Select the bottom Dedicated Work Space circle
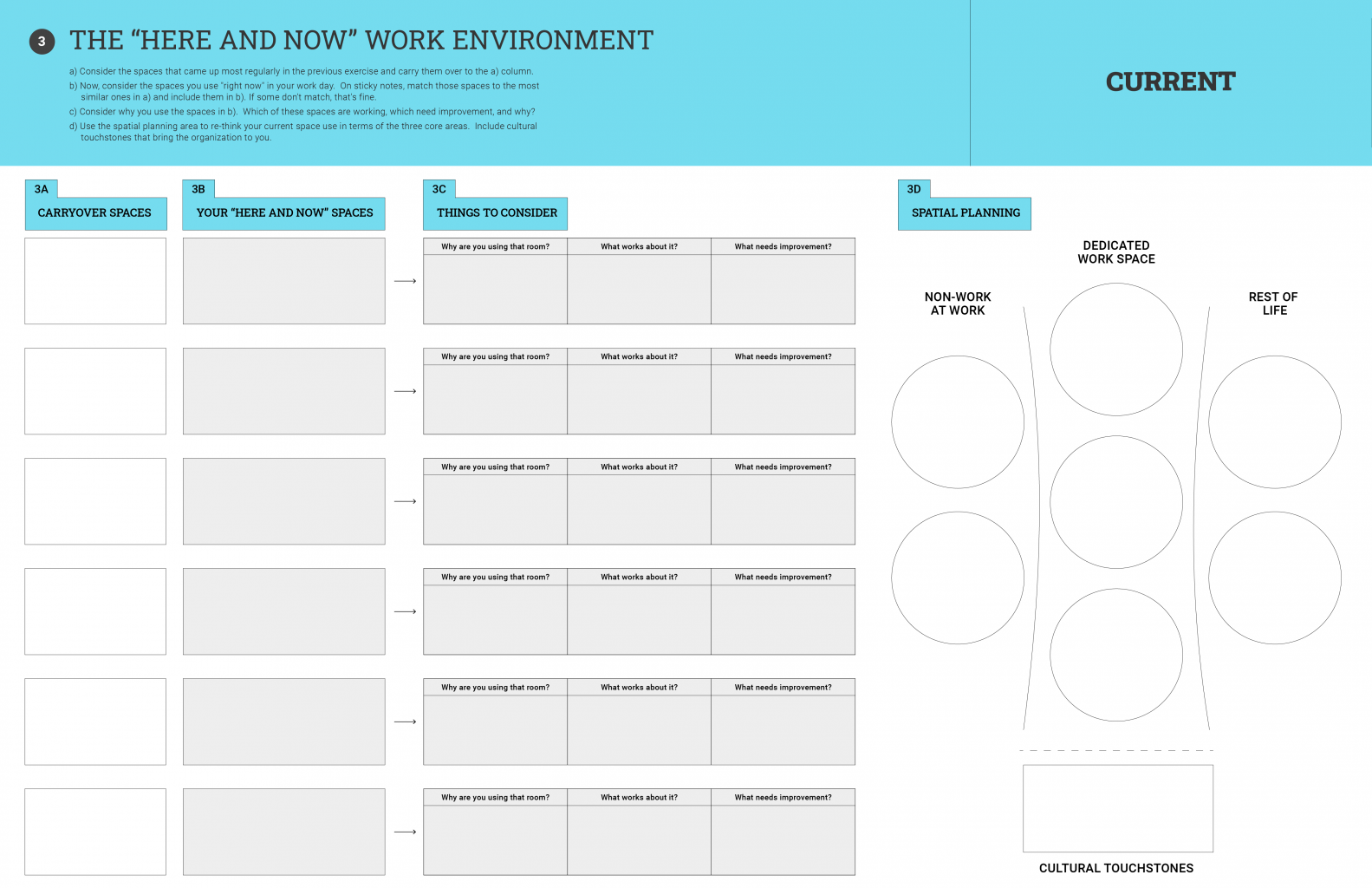 point(1115,655)
